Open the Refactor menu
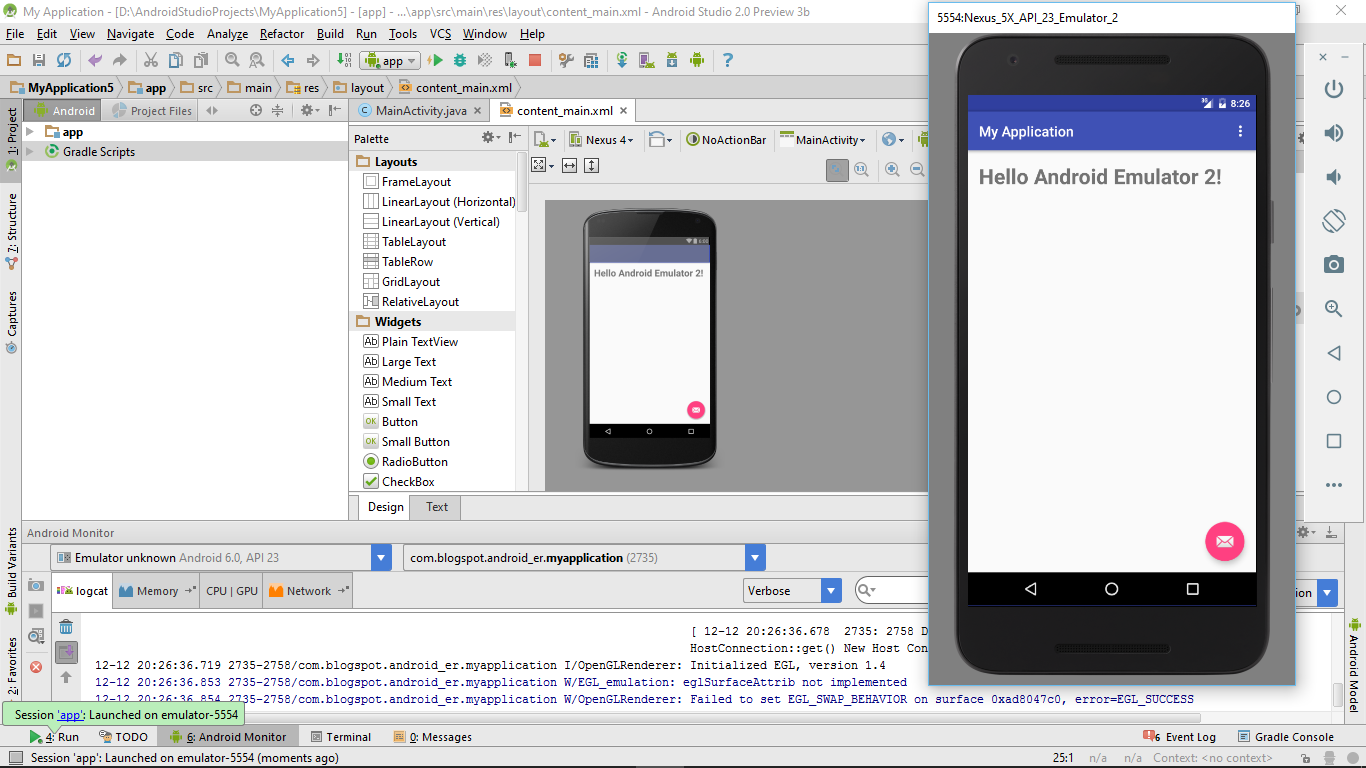This screenshot has height=768, width=1366. [x=282, y=34]
